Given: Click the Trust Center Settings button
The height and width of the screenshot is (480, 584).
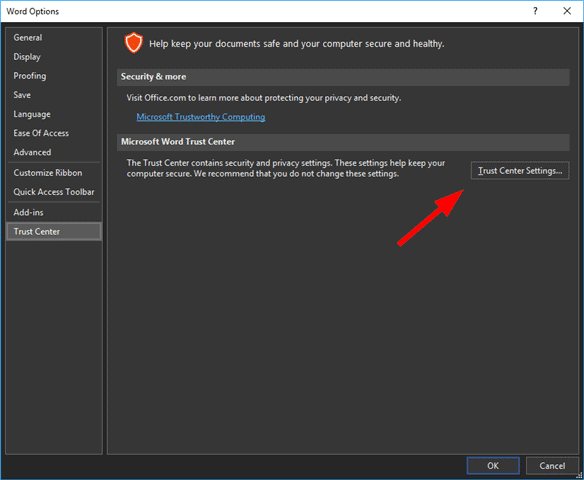Looking at the screenshot, I should click(520, 171).
